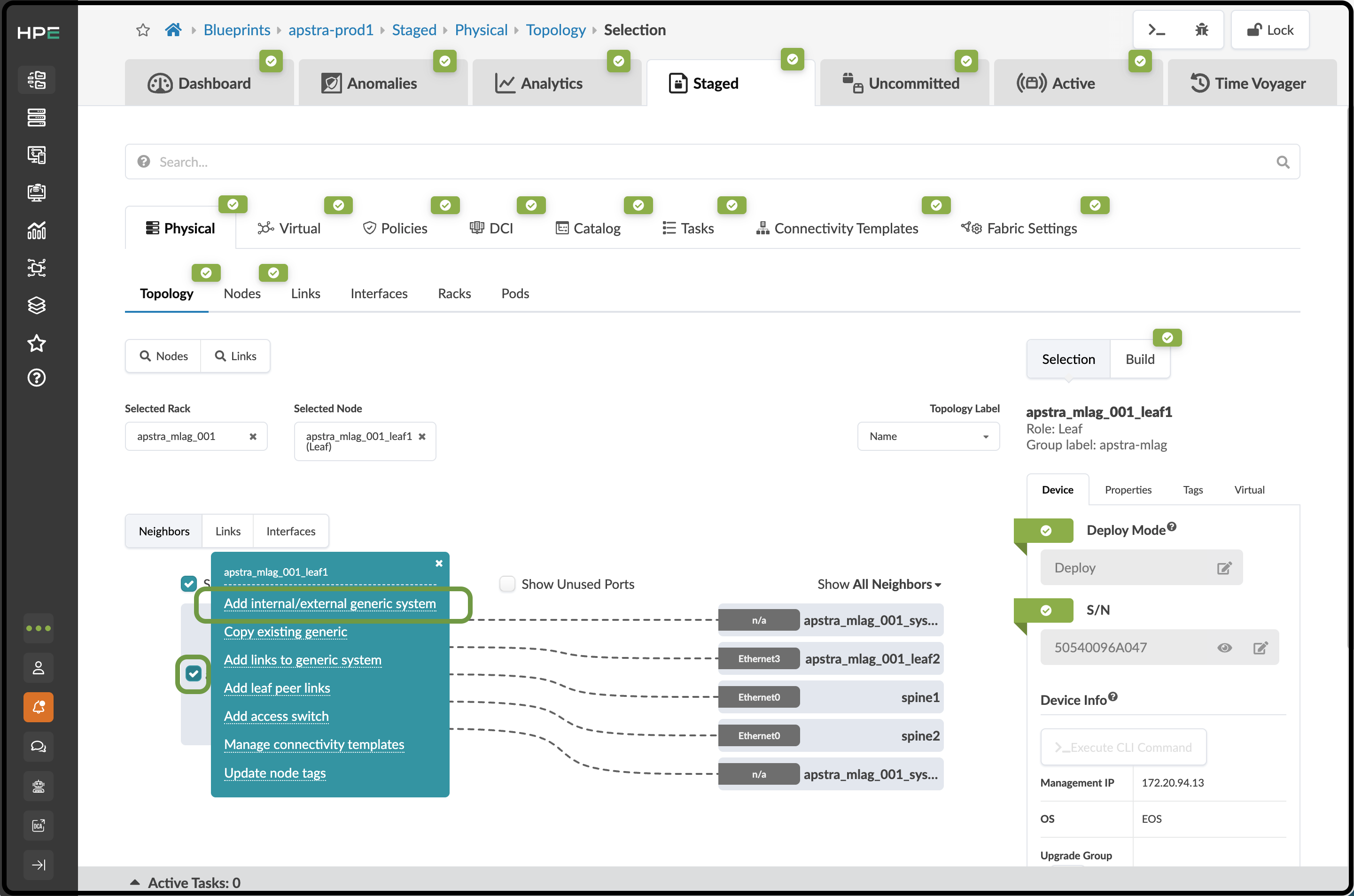Click Update node tags link
Viewport: 1354px width, 896px height.
point(275,773)
